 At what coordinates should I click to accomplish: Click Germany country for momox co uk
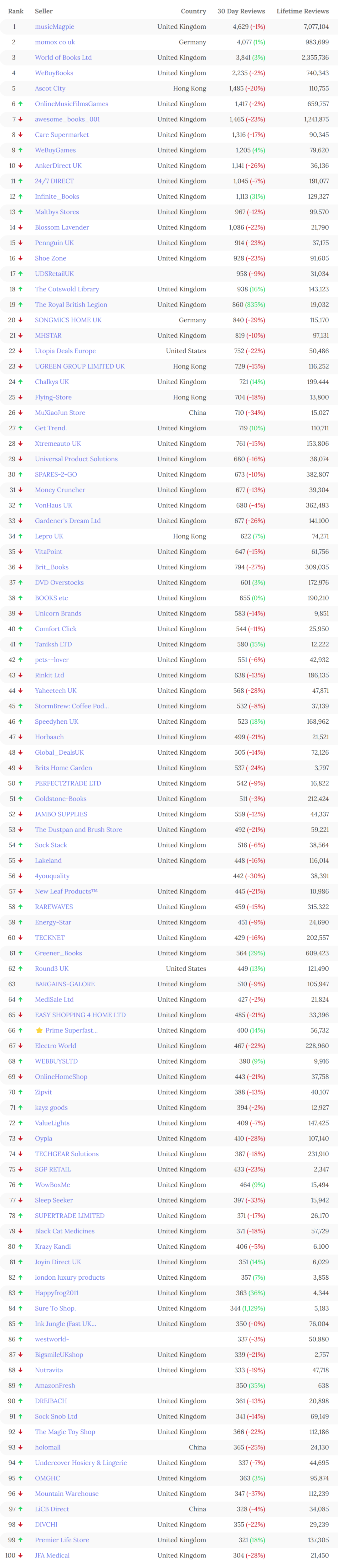[192, 42]
